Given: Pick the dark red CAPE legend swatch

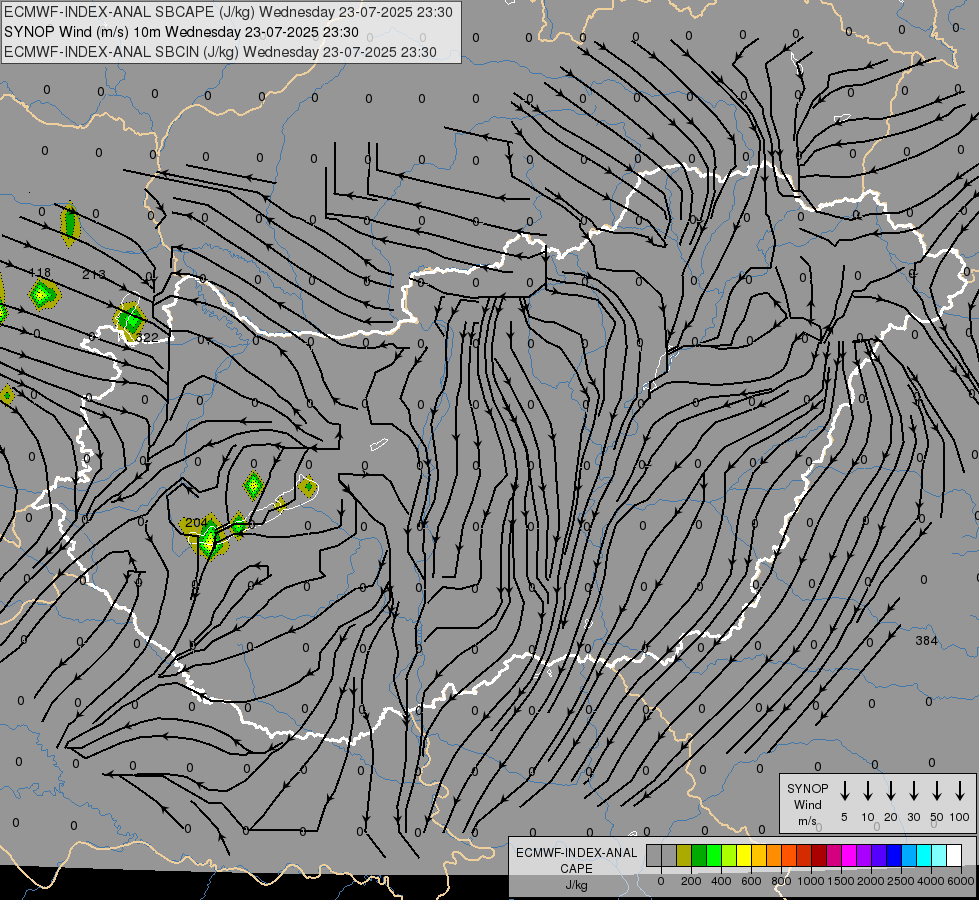Looking at the screenshot, I should point(819,855).
